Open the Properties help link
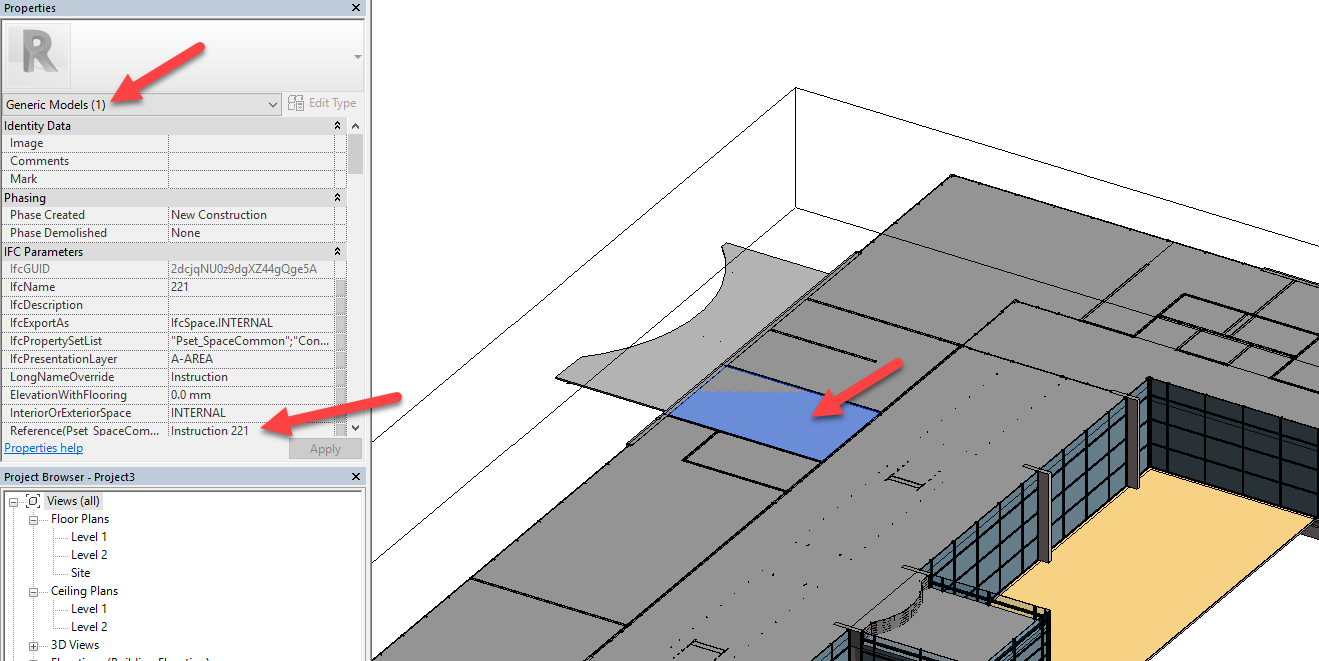This screenshot has height=661, width=1319. click(x=43, y=447)
